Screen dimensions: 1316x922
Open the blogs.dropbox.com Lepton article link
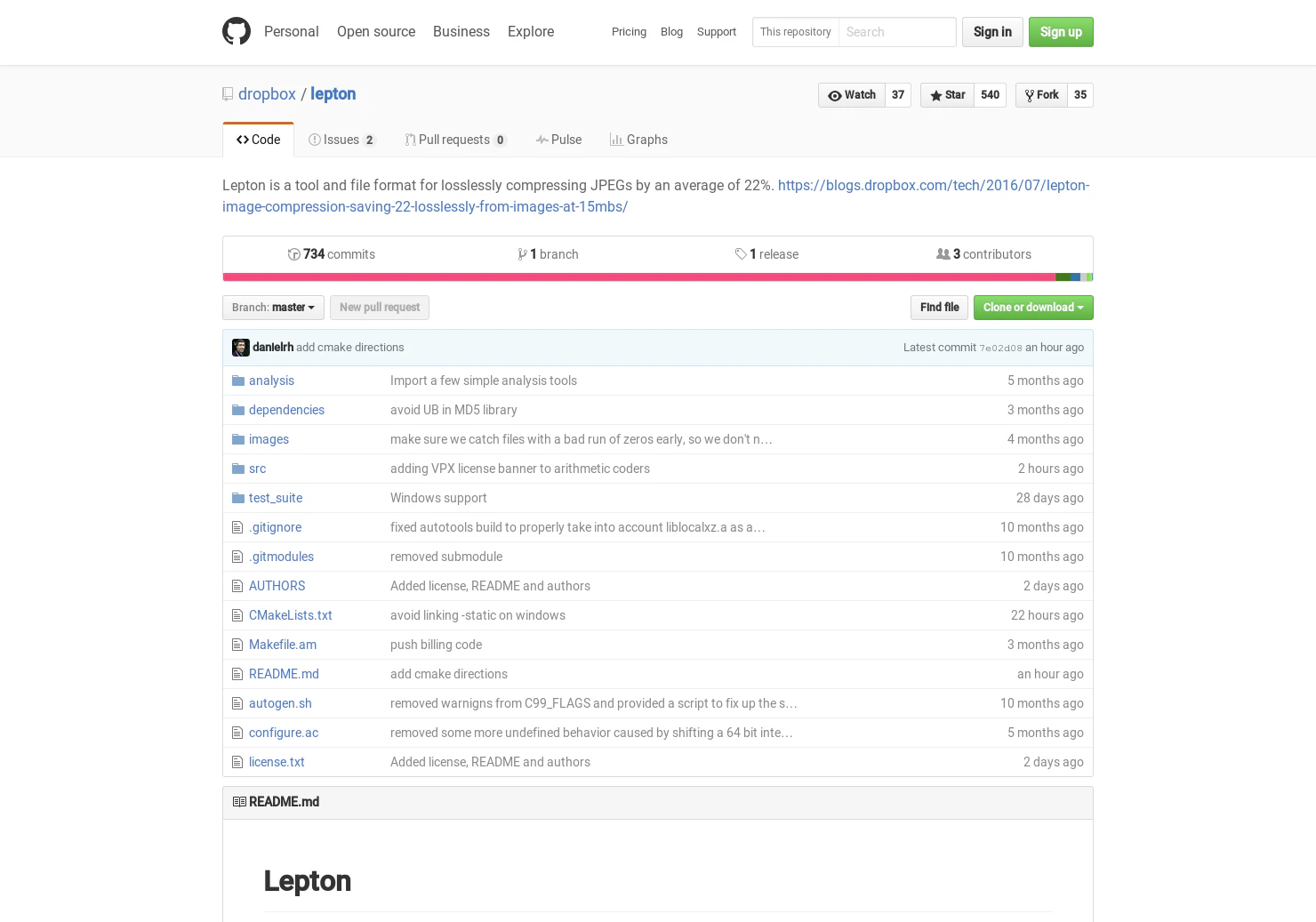pos(656,196)
